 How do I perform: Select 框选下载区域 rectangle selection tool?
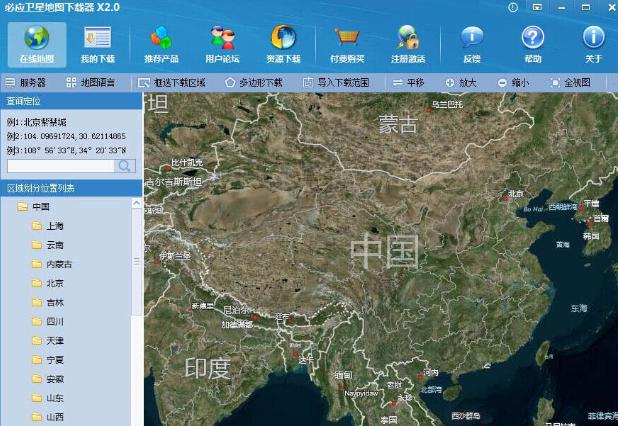[172, 82]
